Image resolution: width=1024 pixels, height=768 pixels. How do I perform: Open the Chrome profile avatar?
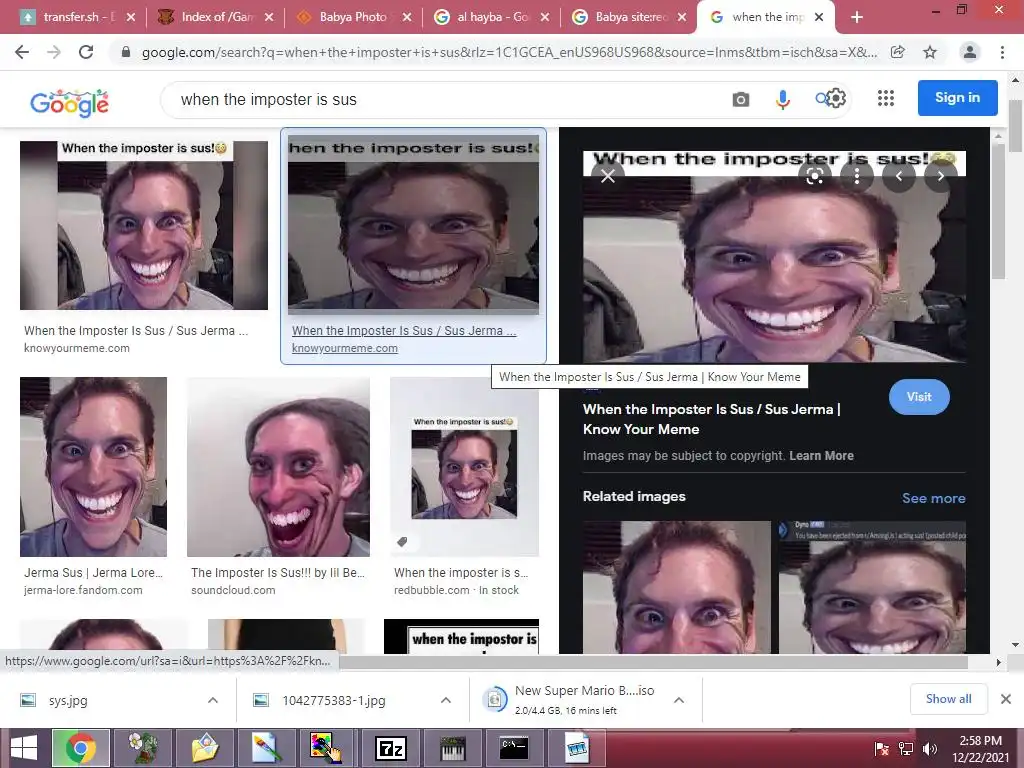970,52
